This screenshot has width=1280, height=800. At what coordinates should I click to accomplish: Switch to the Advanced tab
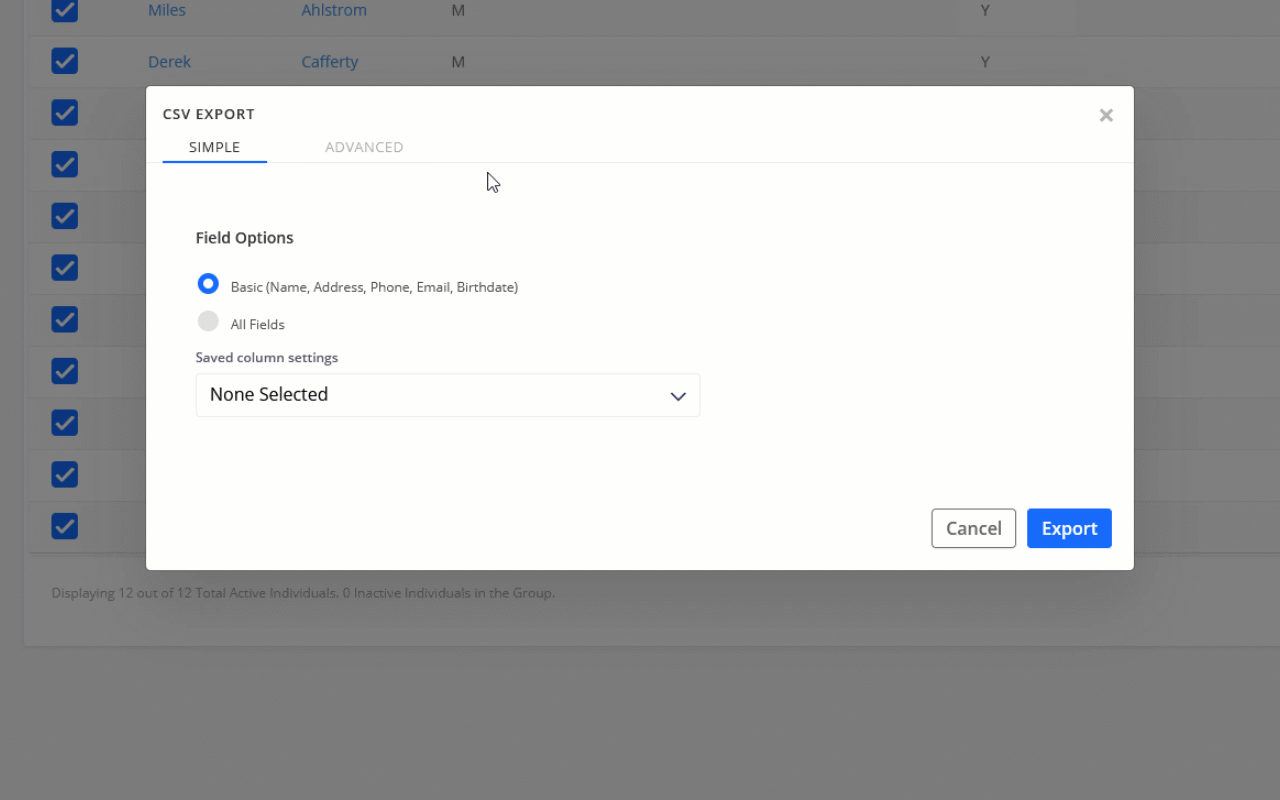coord(364,147)
